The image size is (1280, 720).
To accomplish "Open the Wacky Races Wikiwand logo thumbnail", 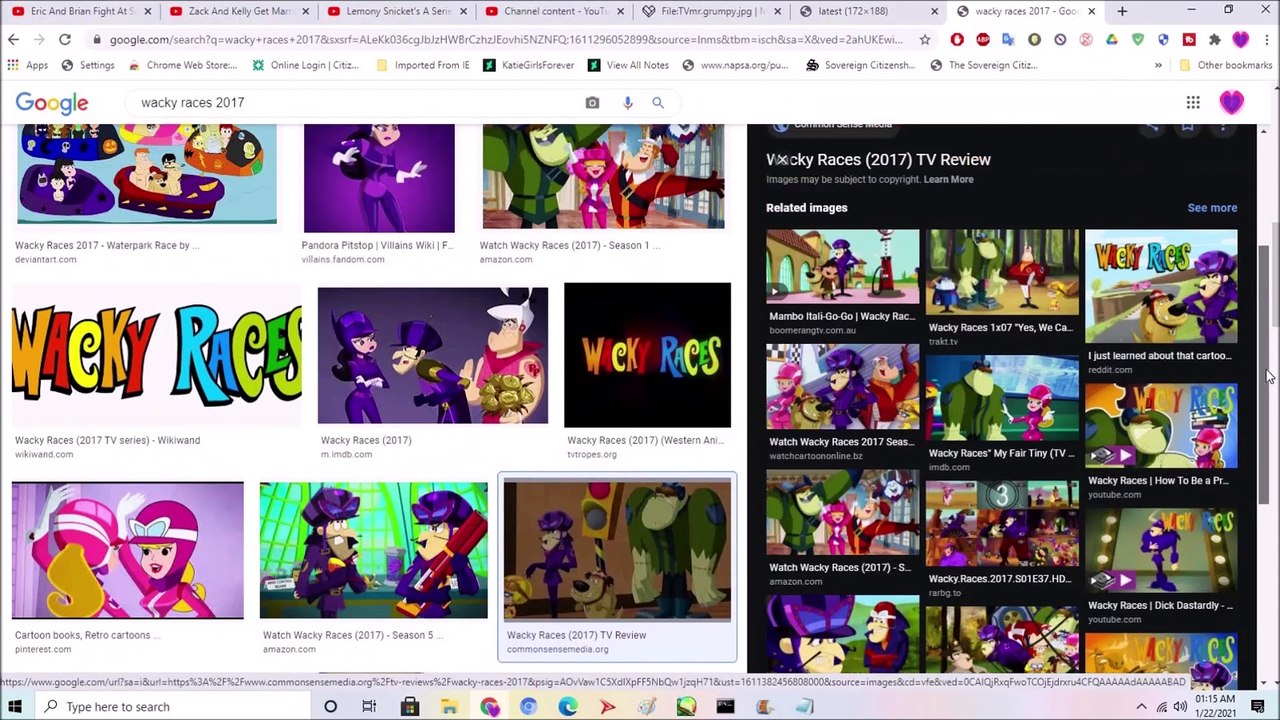I will pos(157,355).
